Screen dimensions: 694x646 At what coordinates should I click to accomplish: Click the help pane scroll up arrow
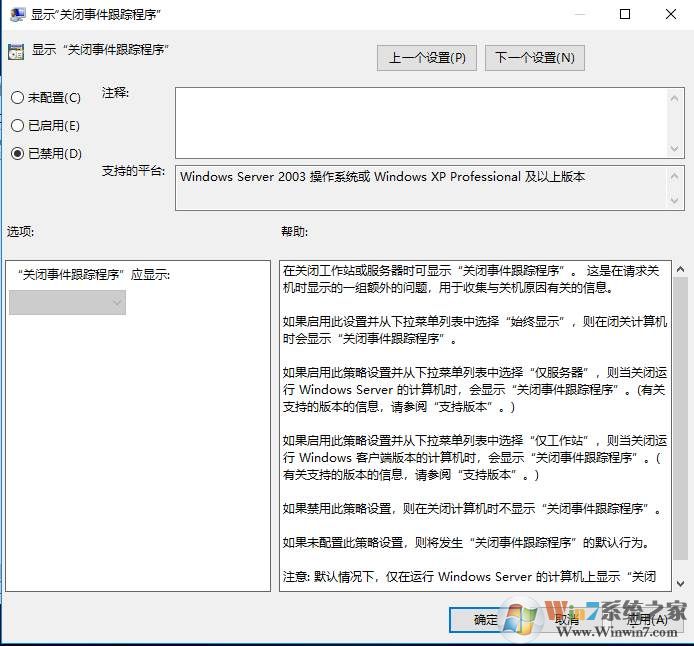679,269
